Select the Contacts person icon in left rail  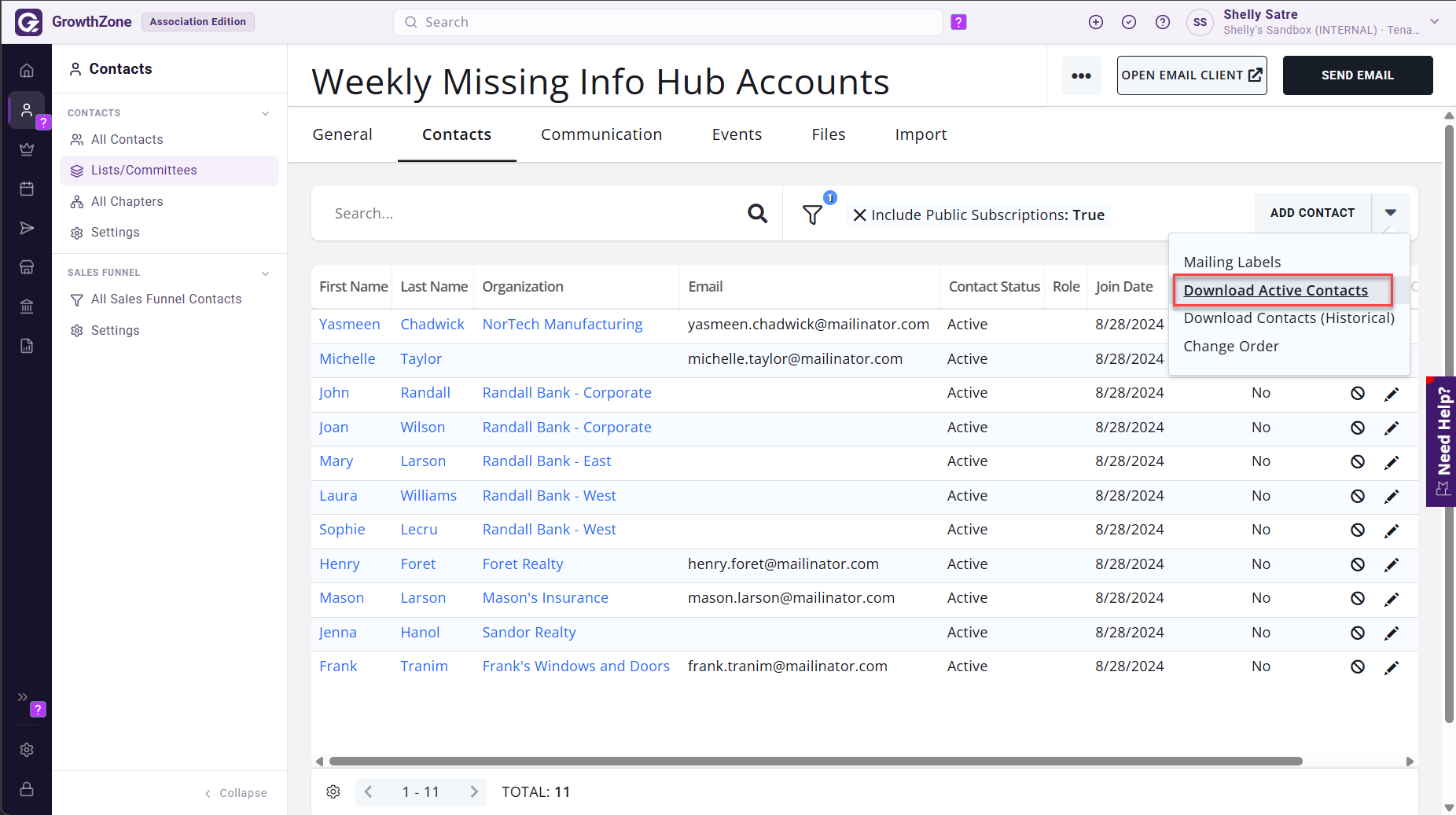click(x=27, y=110)
